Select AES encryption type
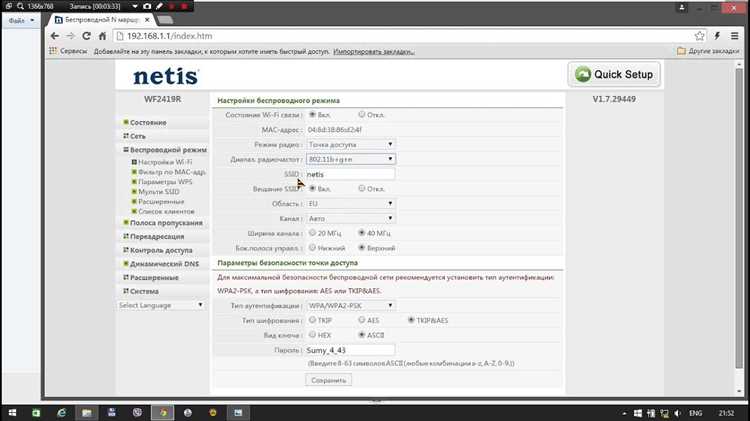The width and height of the screenshot is (750, 421). pos(362,320)
